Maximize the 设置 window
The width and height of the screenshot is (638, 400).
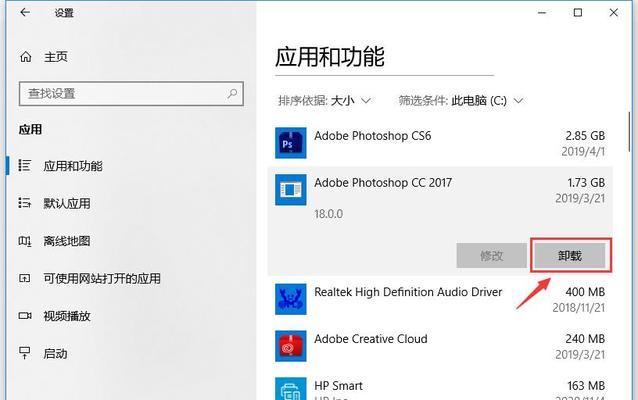[577, 13]
